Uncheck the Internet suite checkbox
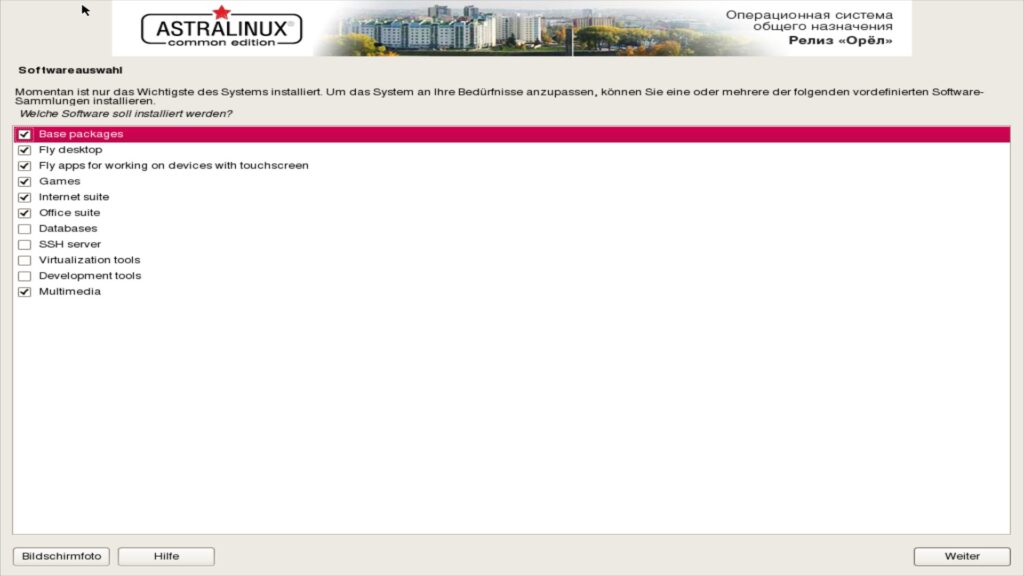 point(24,197)
